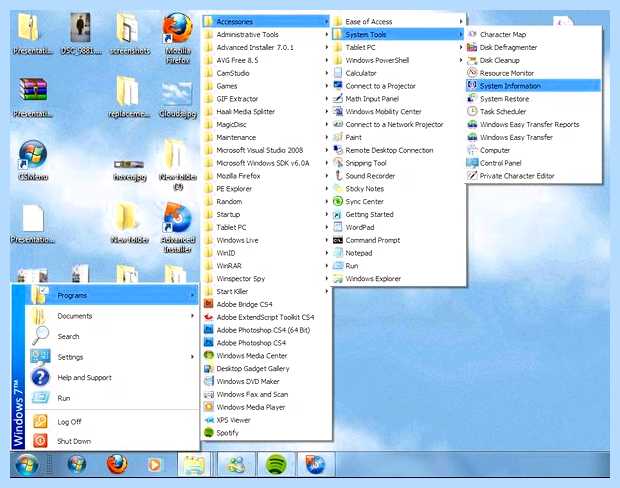Open XPS Viewer icon
The height and width of the screenshot is (488, 620).
pyautogui.click(x=208, y=420)
